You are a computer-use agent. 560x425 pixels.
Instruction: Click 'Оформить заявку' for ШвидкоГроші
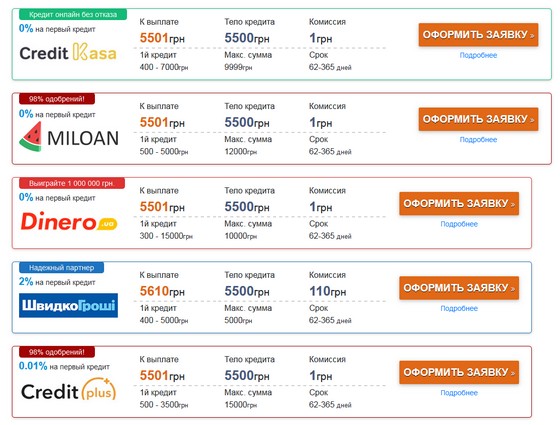(459, 288)
